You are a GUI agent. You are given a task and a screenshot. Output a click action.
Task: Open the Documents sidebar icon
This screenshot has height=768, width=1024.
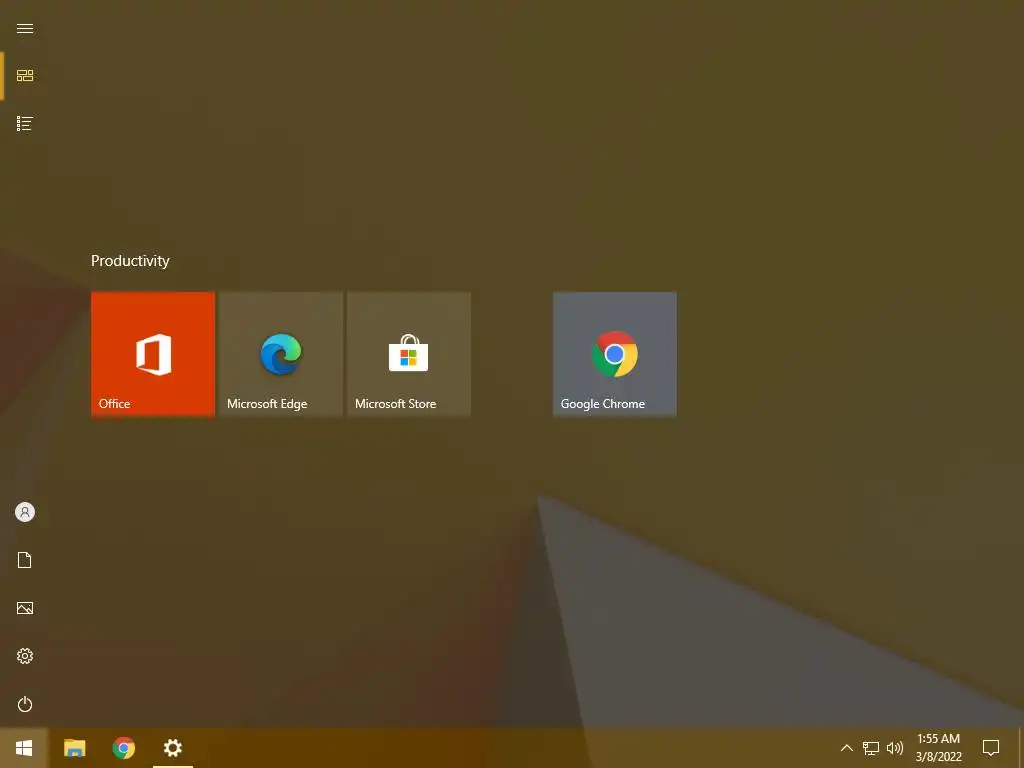click(25, 560)
